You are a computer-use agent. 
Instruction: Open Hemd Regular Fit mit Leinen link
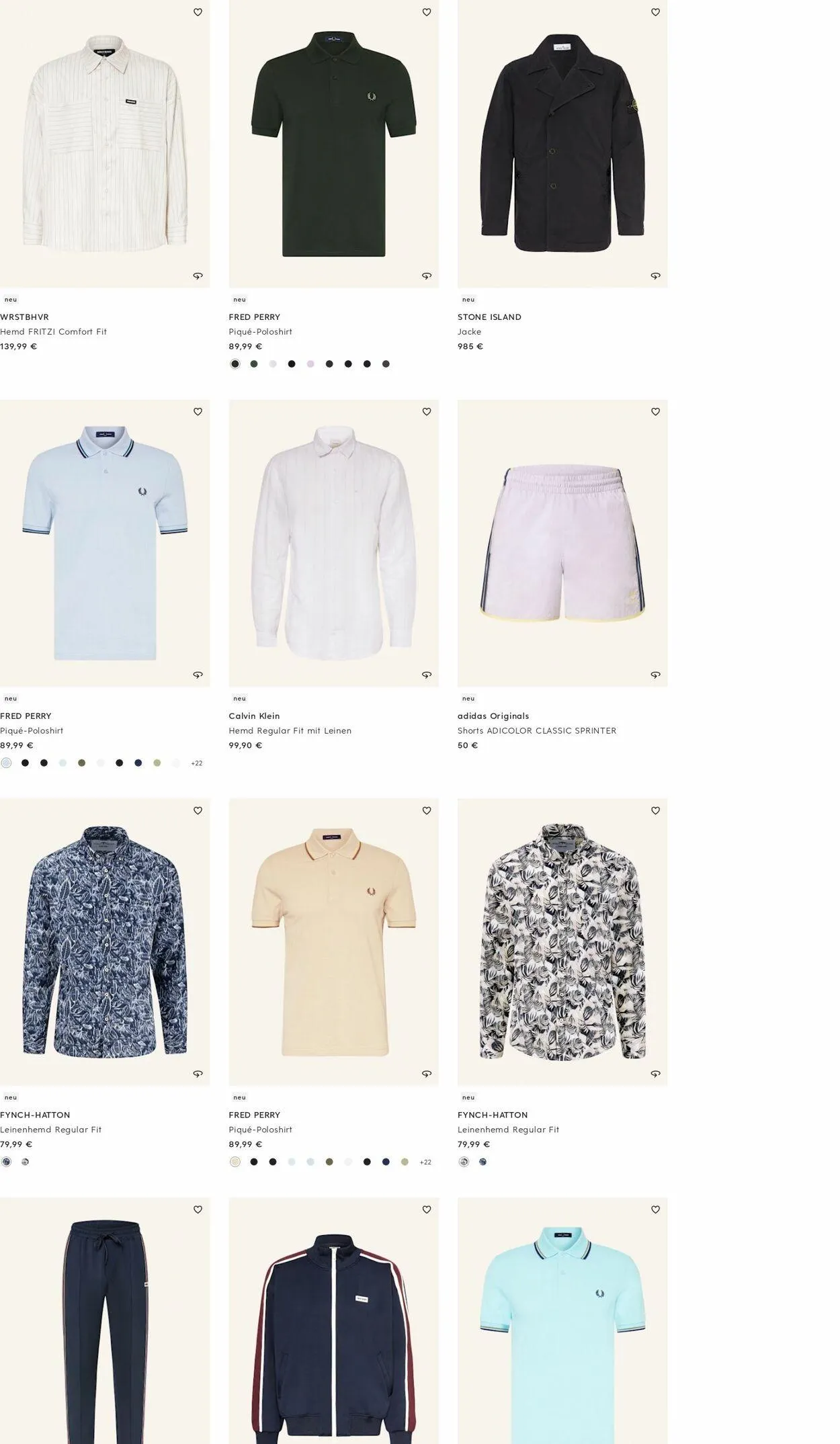coord(290,730)
